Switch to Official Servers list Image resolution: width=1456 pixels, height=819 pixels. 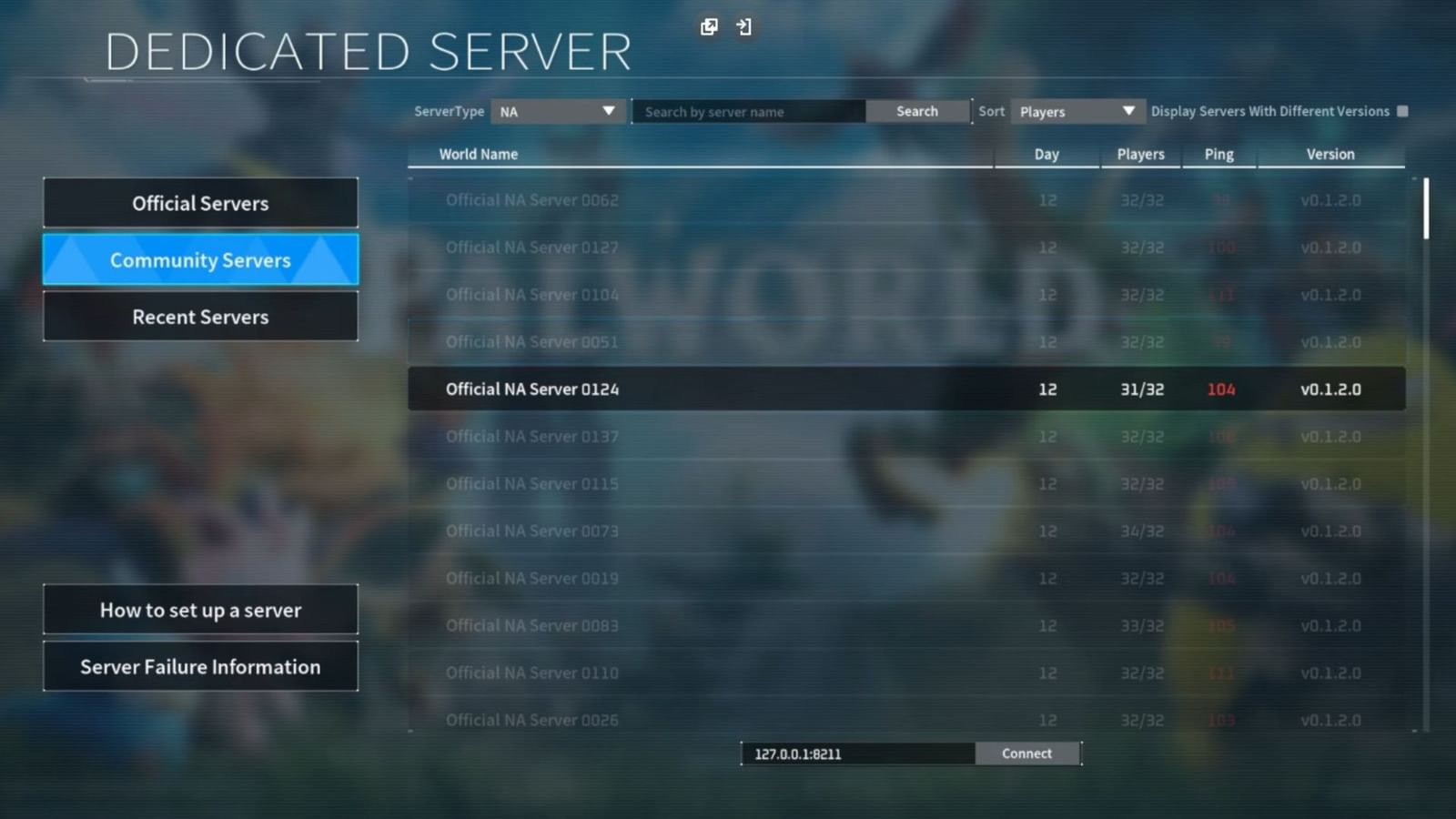[x=200, y=203]
